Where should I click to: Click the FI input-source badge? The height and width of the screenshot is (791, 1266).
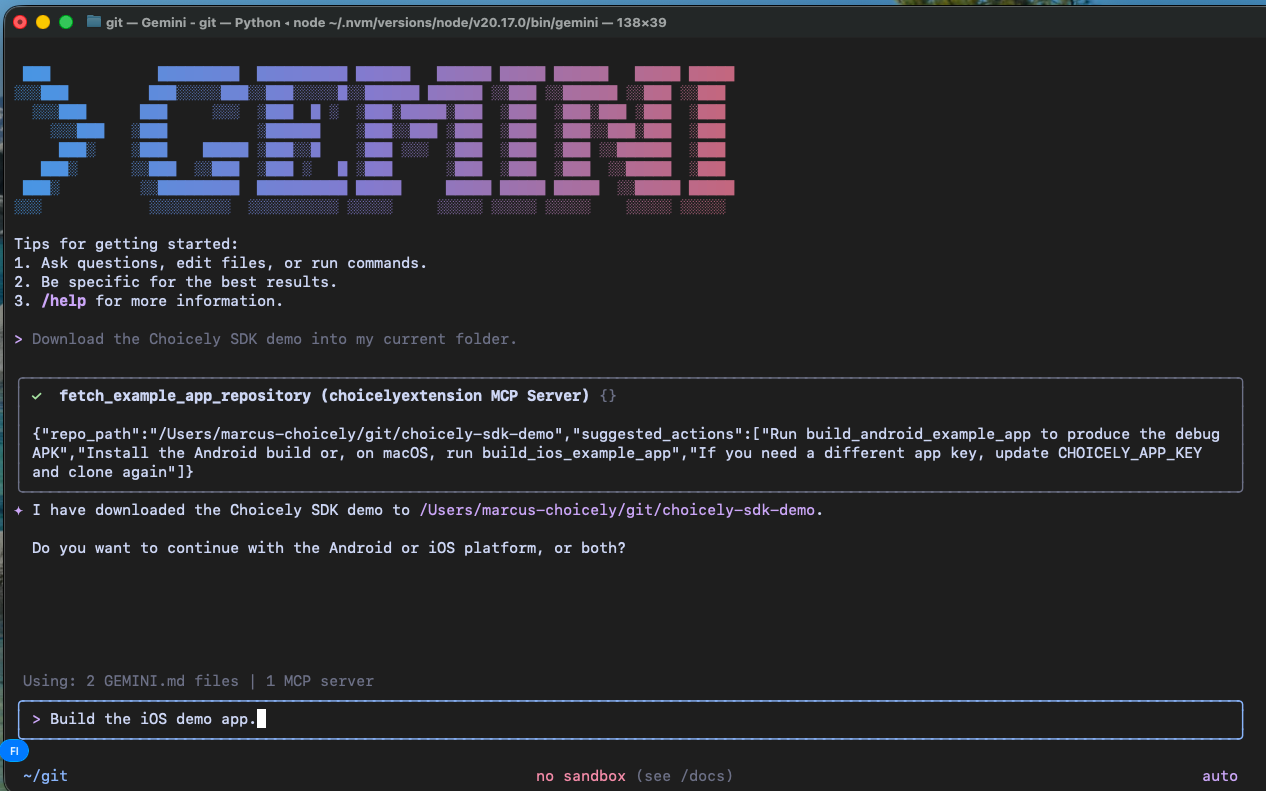(15, 750)
